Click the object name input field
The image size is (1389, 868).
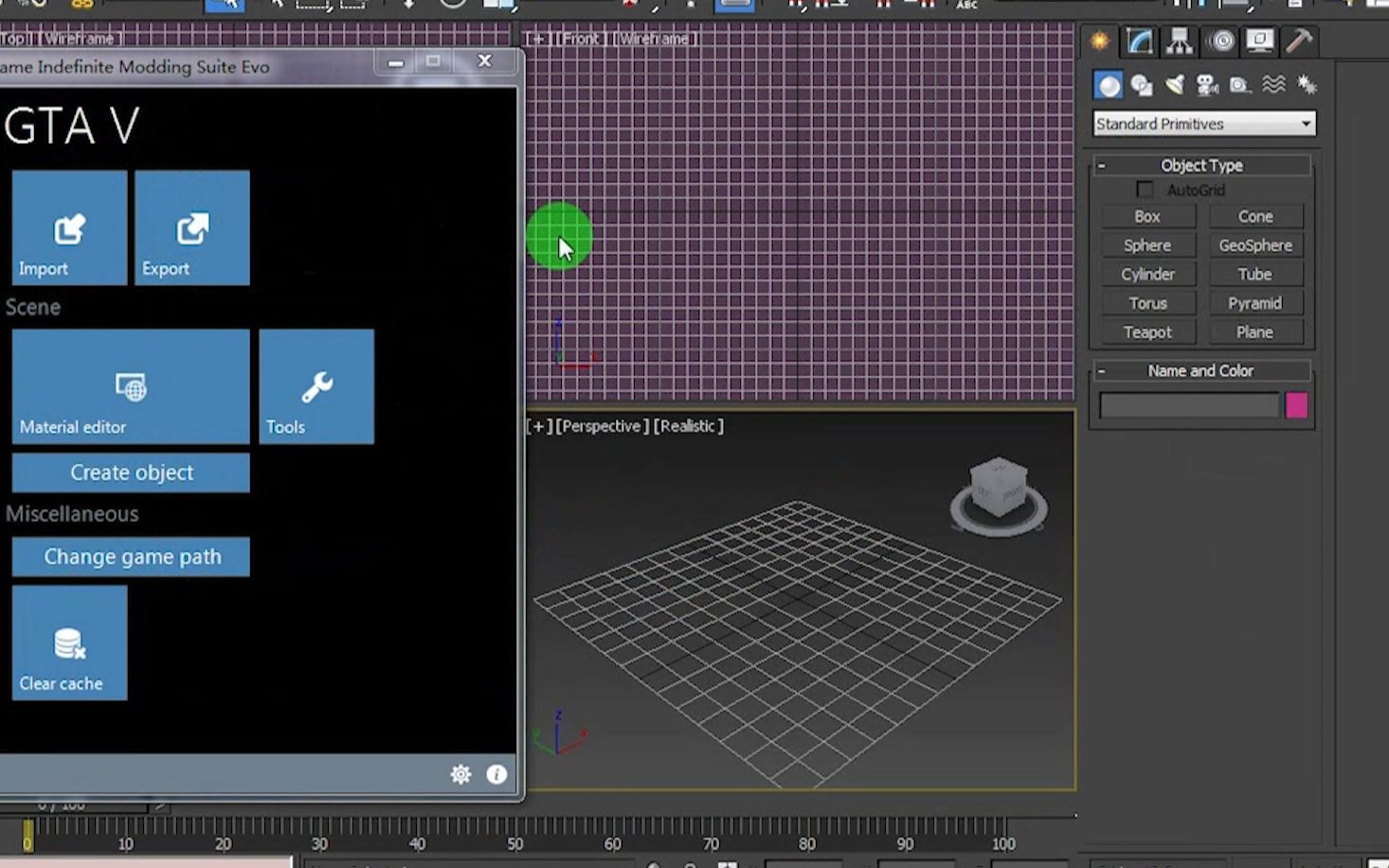(x=1189, y=406)
